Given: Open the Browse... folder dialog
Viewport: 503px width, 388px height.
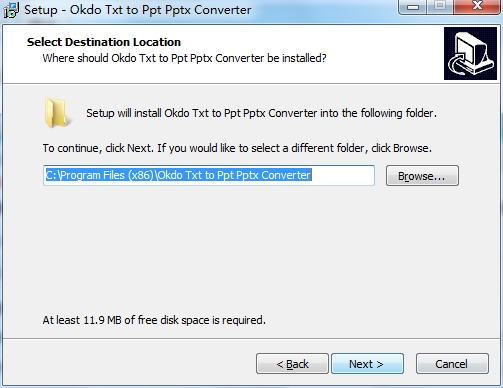Looking at the screenshot, I should click(x=422, y=176).
